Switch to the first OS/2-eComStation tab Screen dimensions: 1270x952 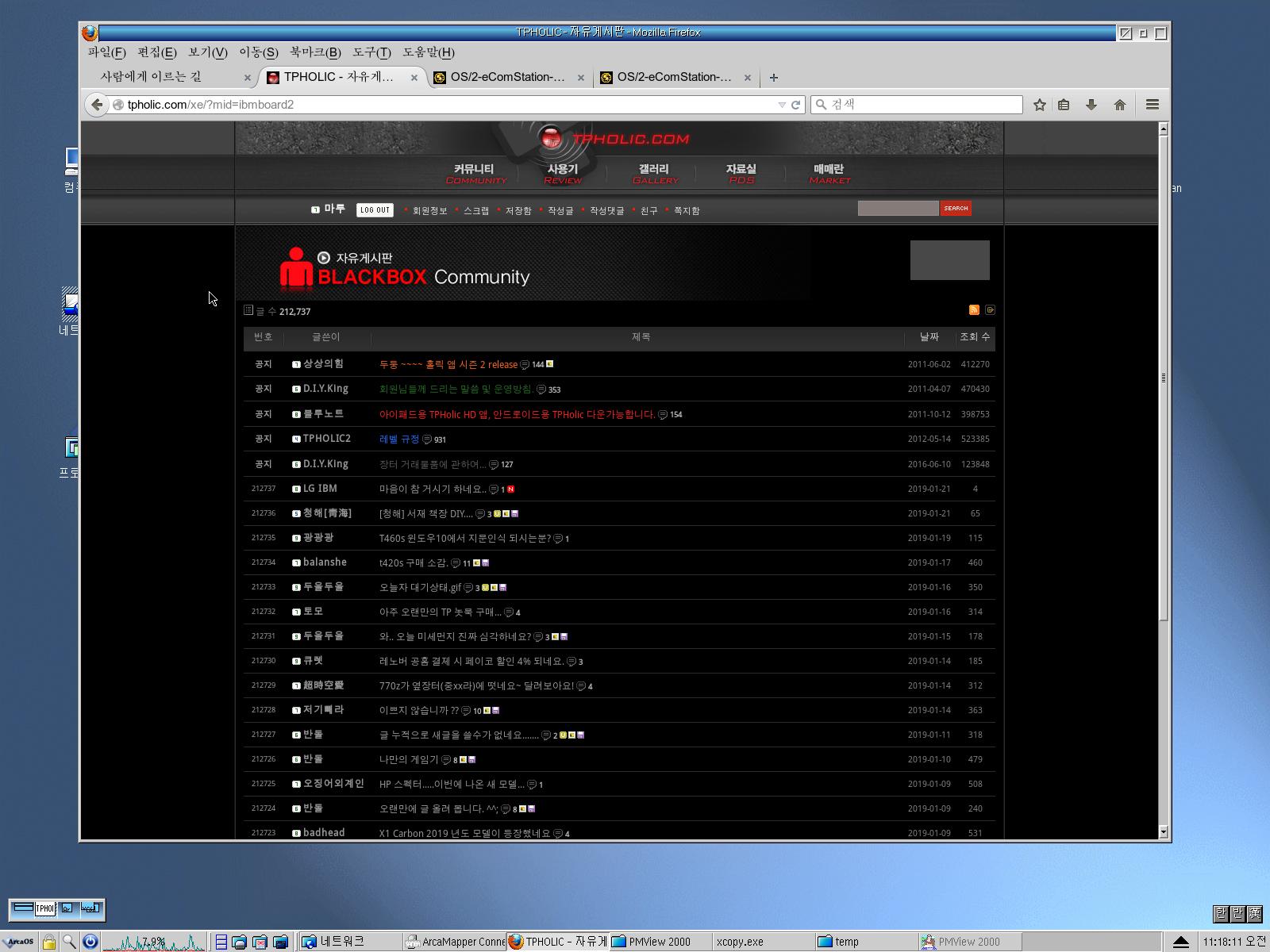coord(508,77)
